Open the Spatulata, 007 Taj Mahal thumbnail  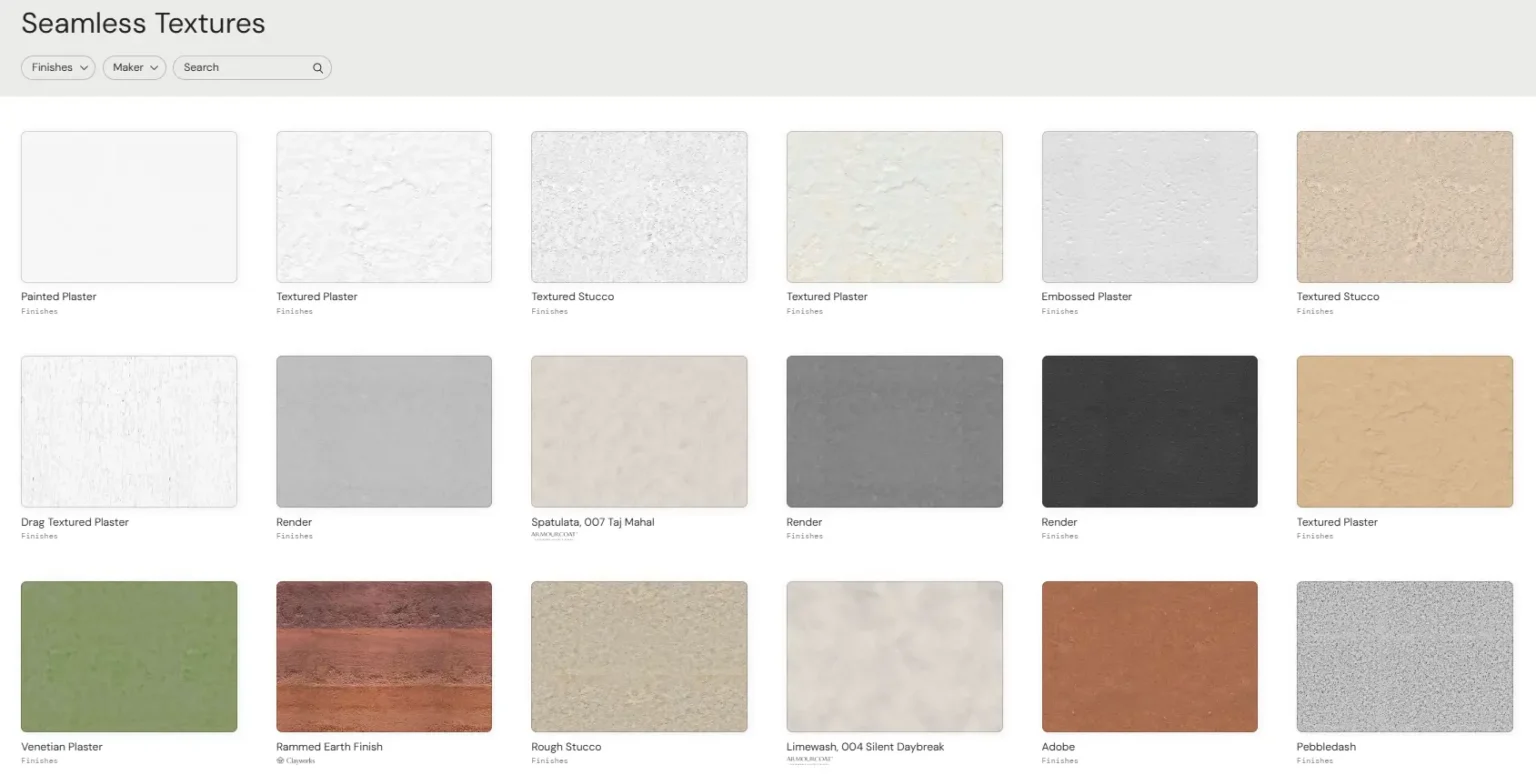coord(639,431)
